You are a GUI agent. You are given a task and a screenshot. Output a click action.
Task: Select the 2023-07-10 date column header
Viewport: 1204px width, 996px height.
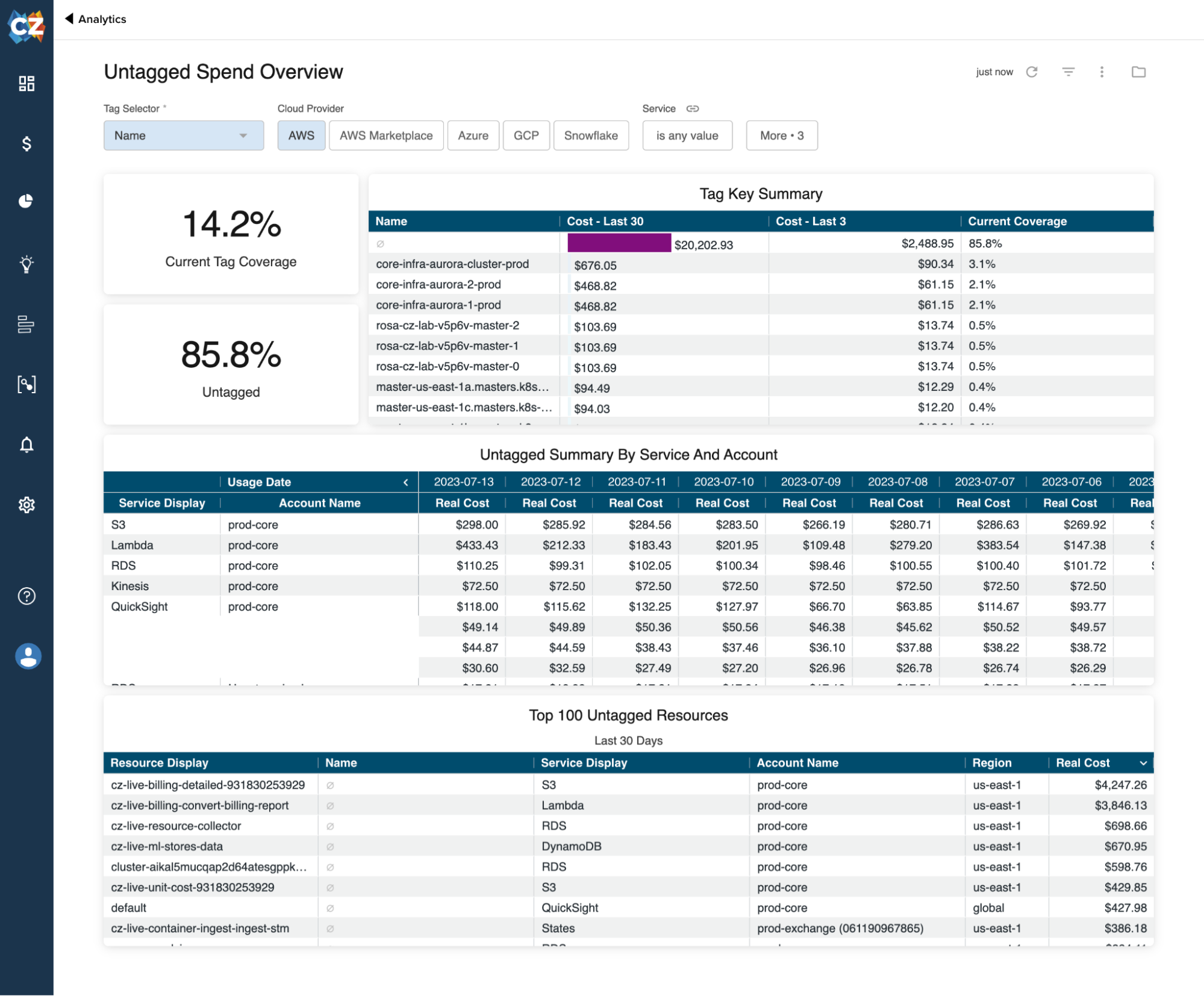tap(723, 482)
